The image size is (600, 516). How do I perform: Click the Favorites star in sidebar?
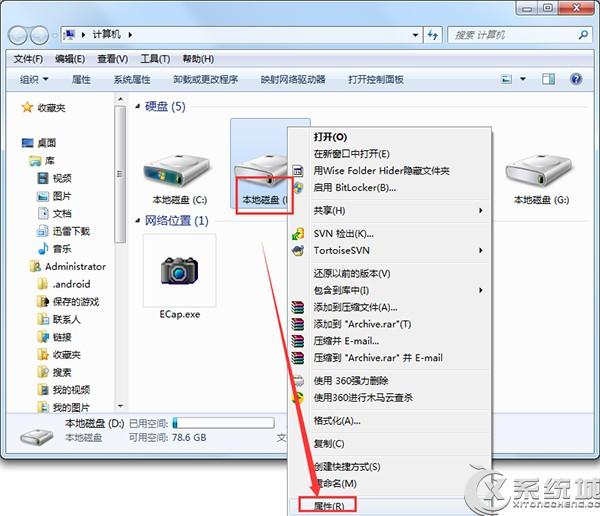(x=27, y=108)
